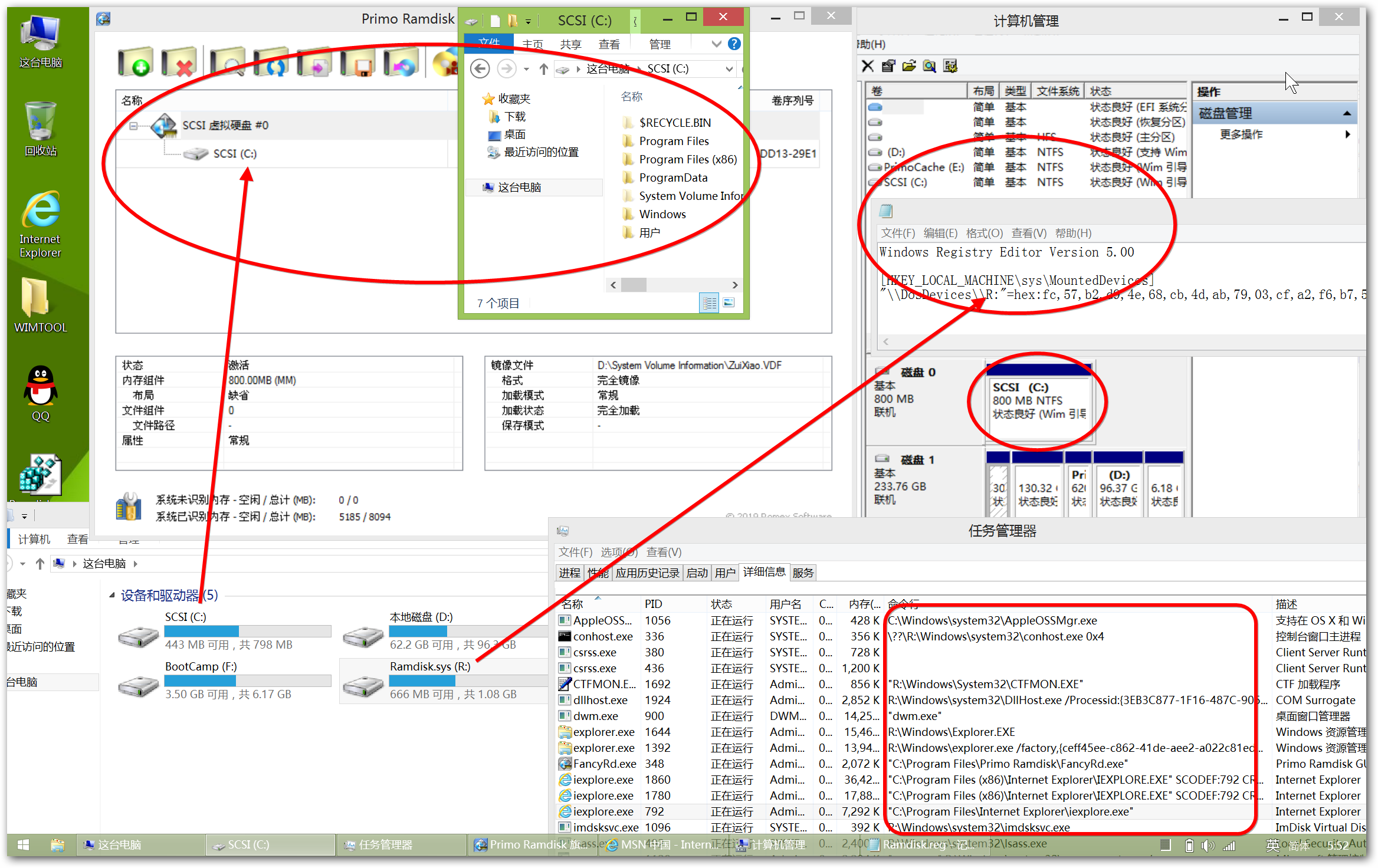Image resolution: width=1378 pixels, height=868 pixels.
Task: Collapse the 设备和驱动器 (5) group
Action: 111,596
